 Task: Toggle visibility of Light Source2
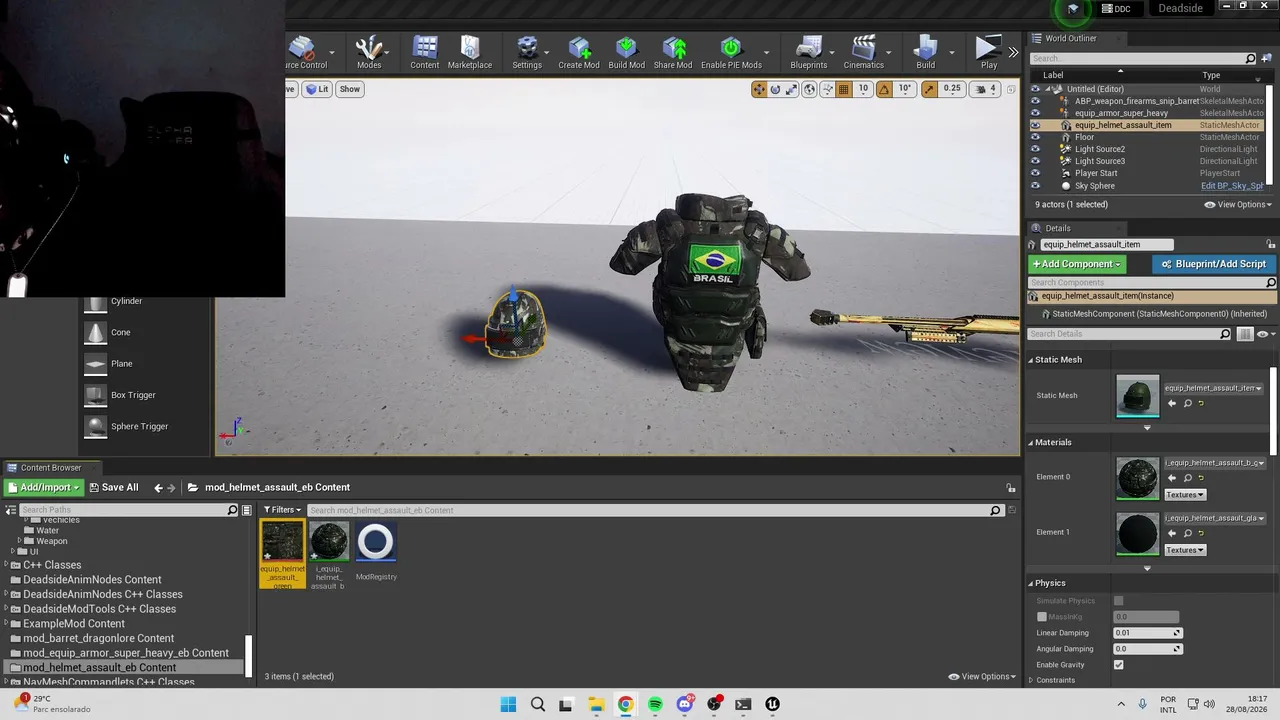coord(1035,149)
